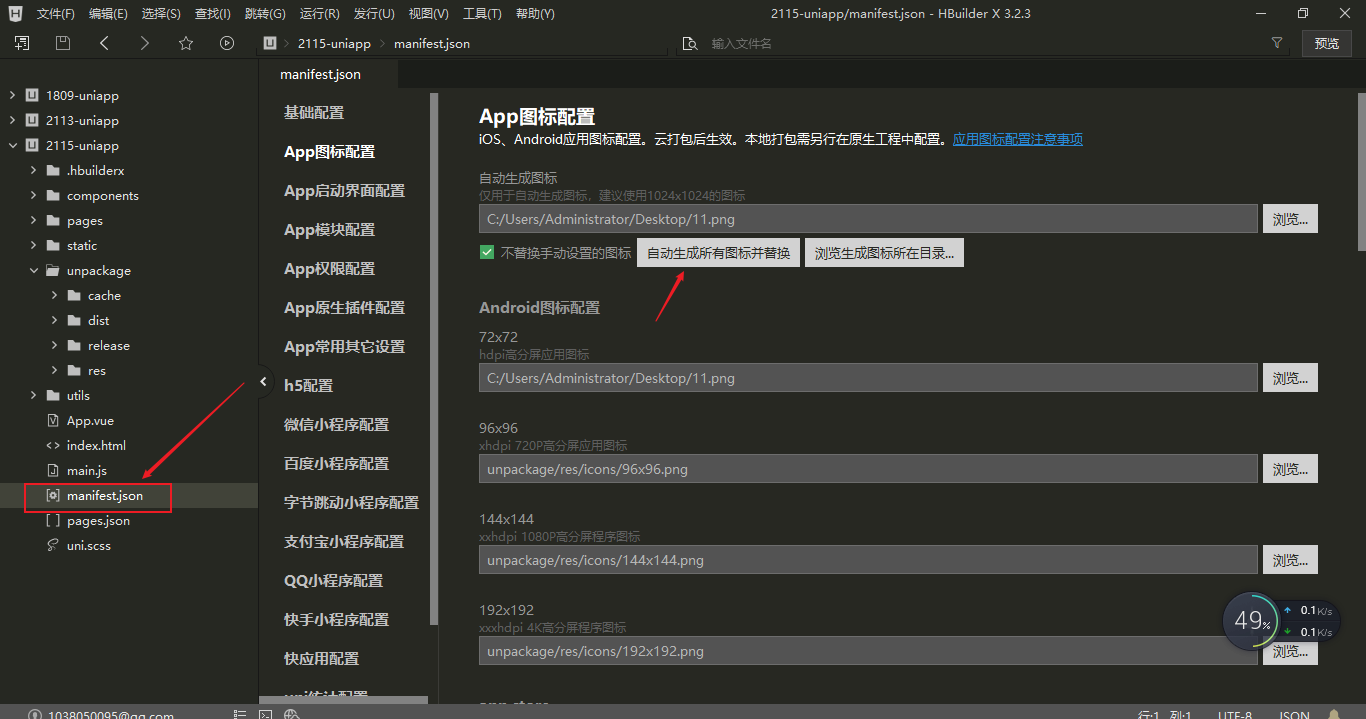Click the project icon of 2113-uniapp
Screen dimensions: 1366x719
(x=32, y=121)
